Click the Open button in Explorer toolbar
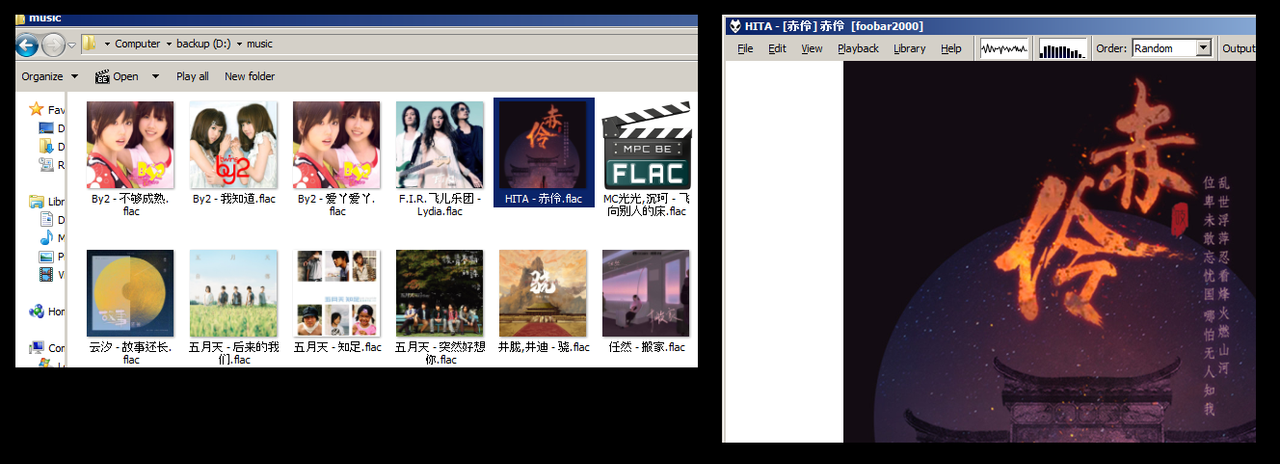The height and width of the screenshot is (464, 1280). (117, 76)
